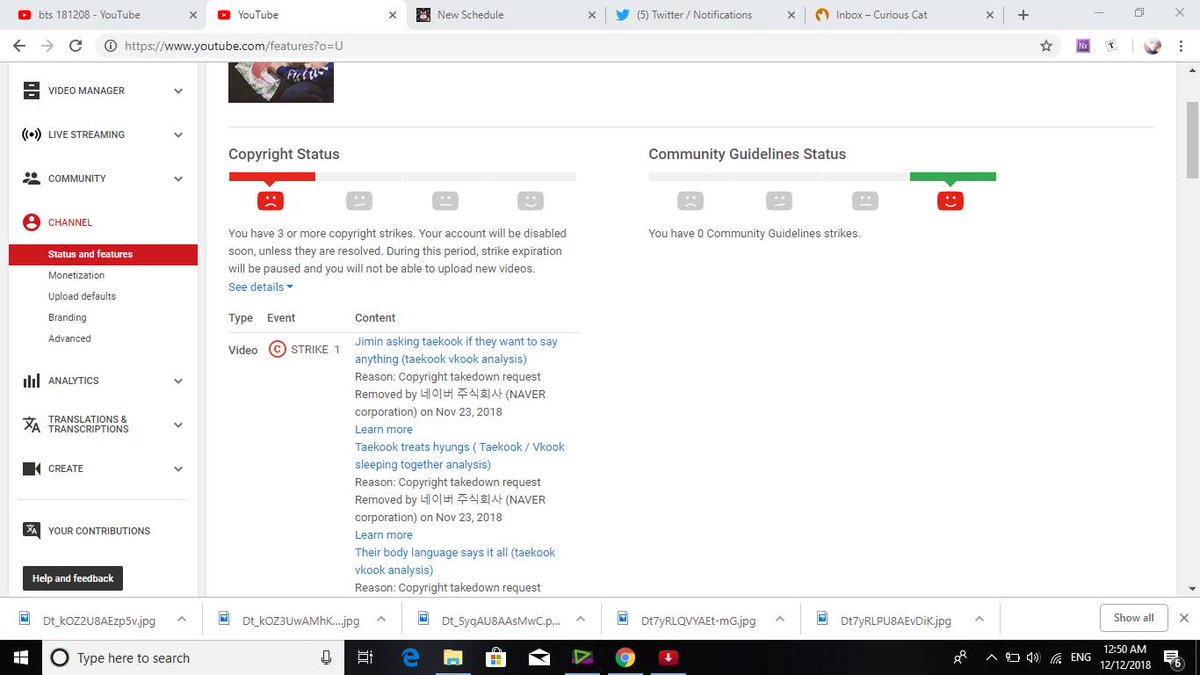Expand the Create section
Image resolution: width=1200 pixels, height=675 pixels.
pyautogui.click(x=178, y=469)
